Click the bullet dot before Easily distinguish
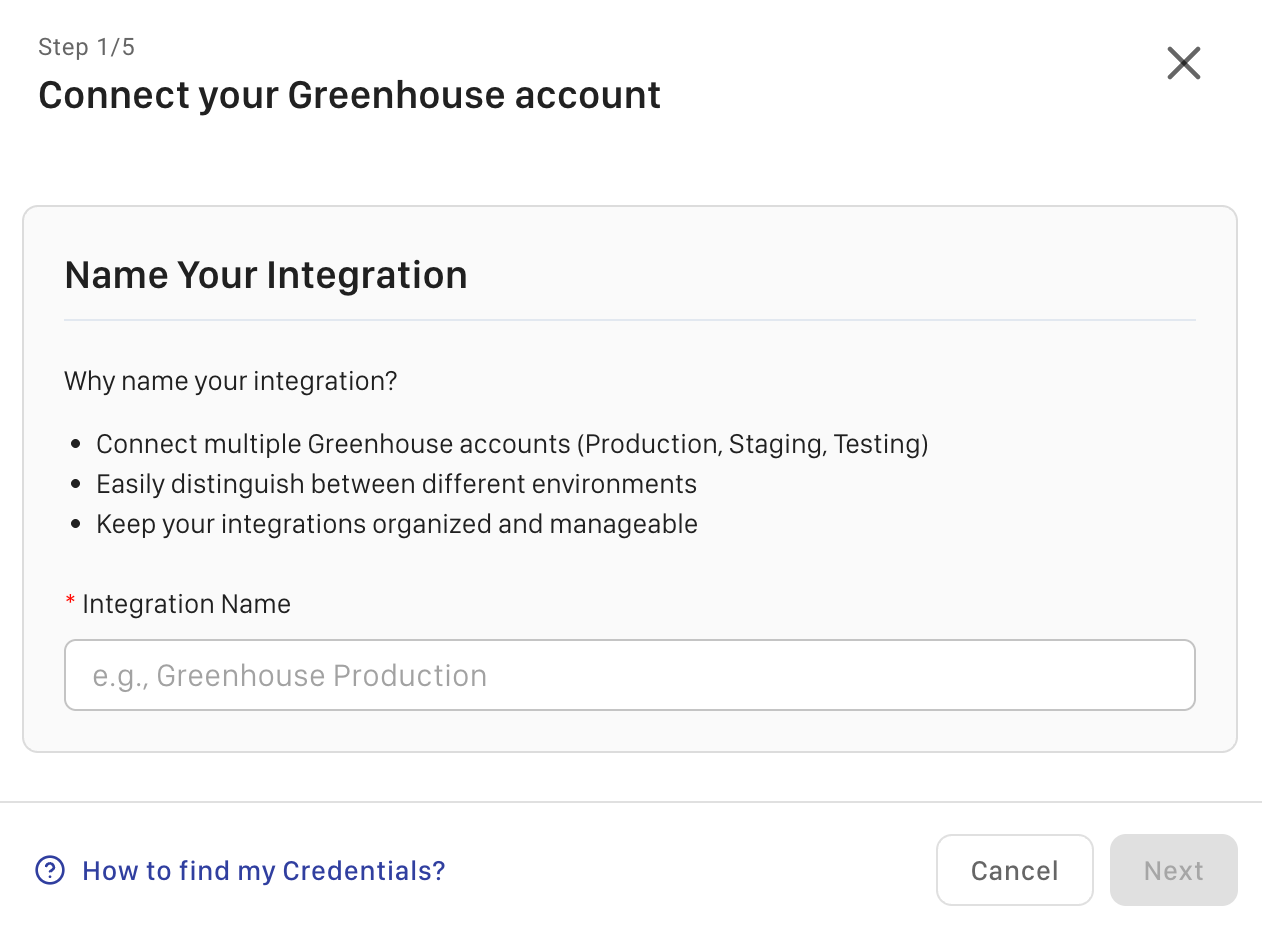The image size is (1262, 932). 76,485
